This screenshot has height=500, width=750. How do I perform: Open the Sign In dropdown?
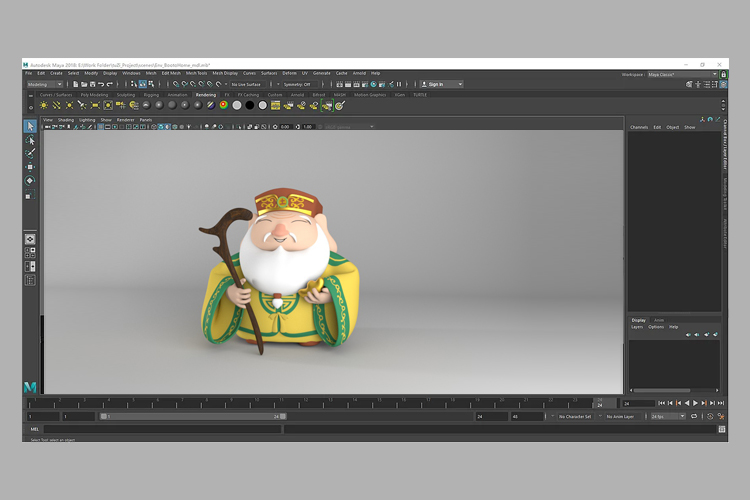(442, 84)
